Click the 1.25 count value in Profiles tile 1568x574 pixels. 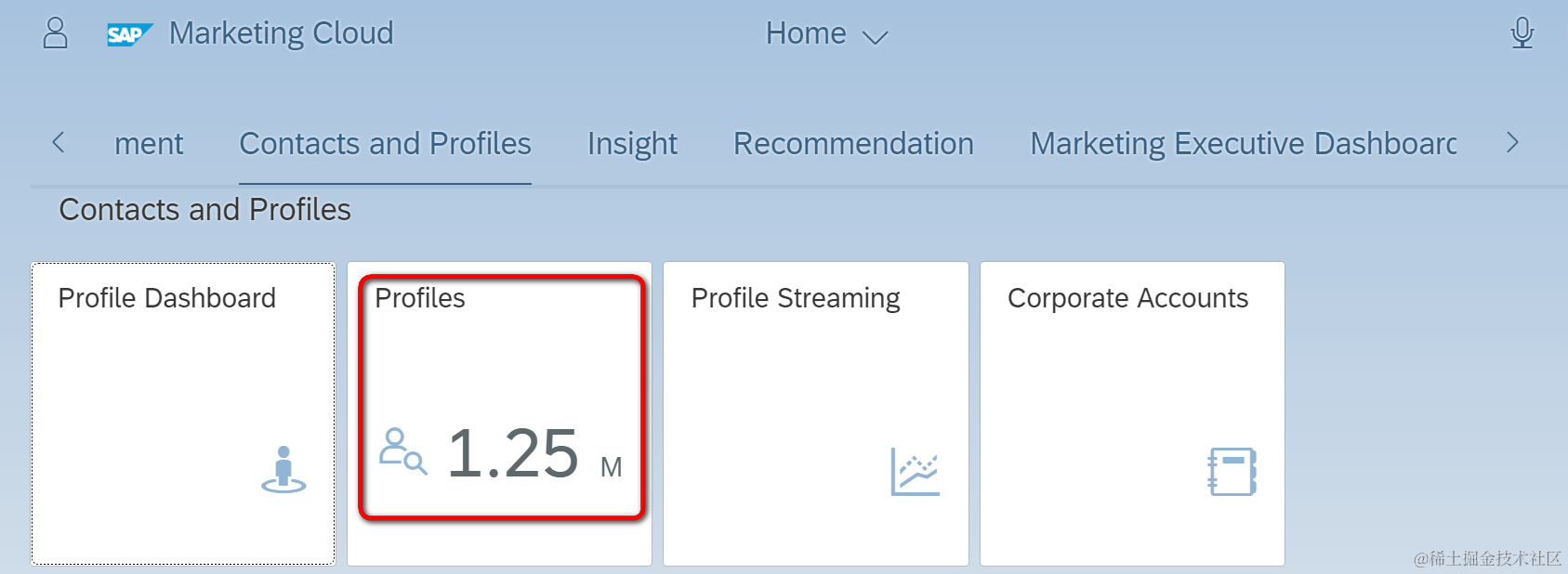point(513,454)
